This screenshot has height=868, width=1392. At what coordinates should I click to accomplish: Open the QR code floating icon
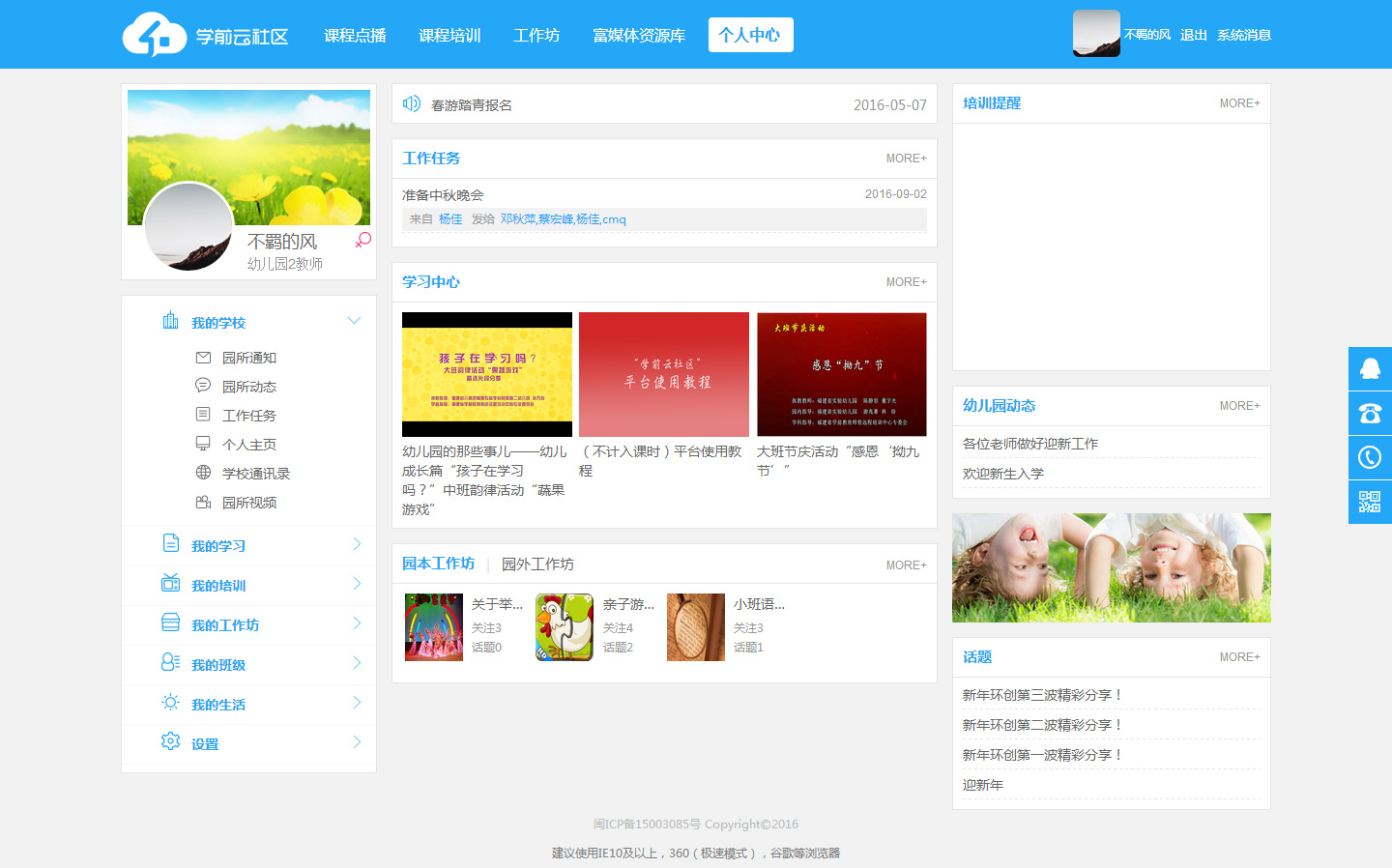click(1370, 502)
